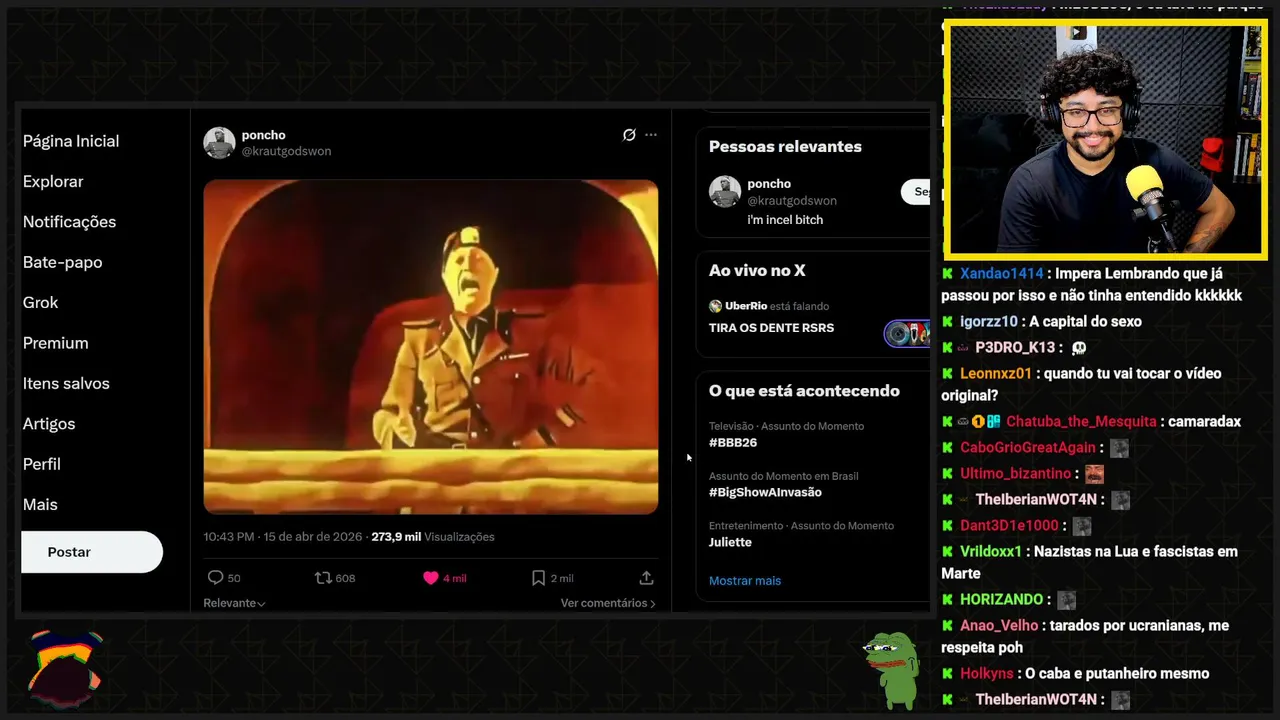Image resolution: width=1280 pixels, height=720 pixels.
Task: Open Notificações in the sidebar
Action: click(69, 222)
